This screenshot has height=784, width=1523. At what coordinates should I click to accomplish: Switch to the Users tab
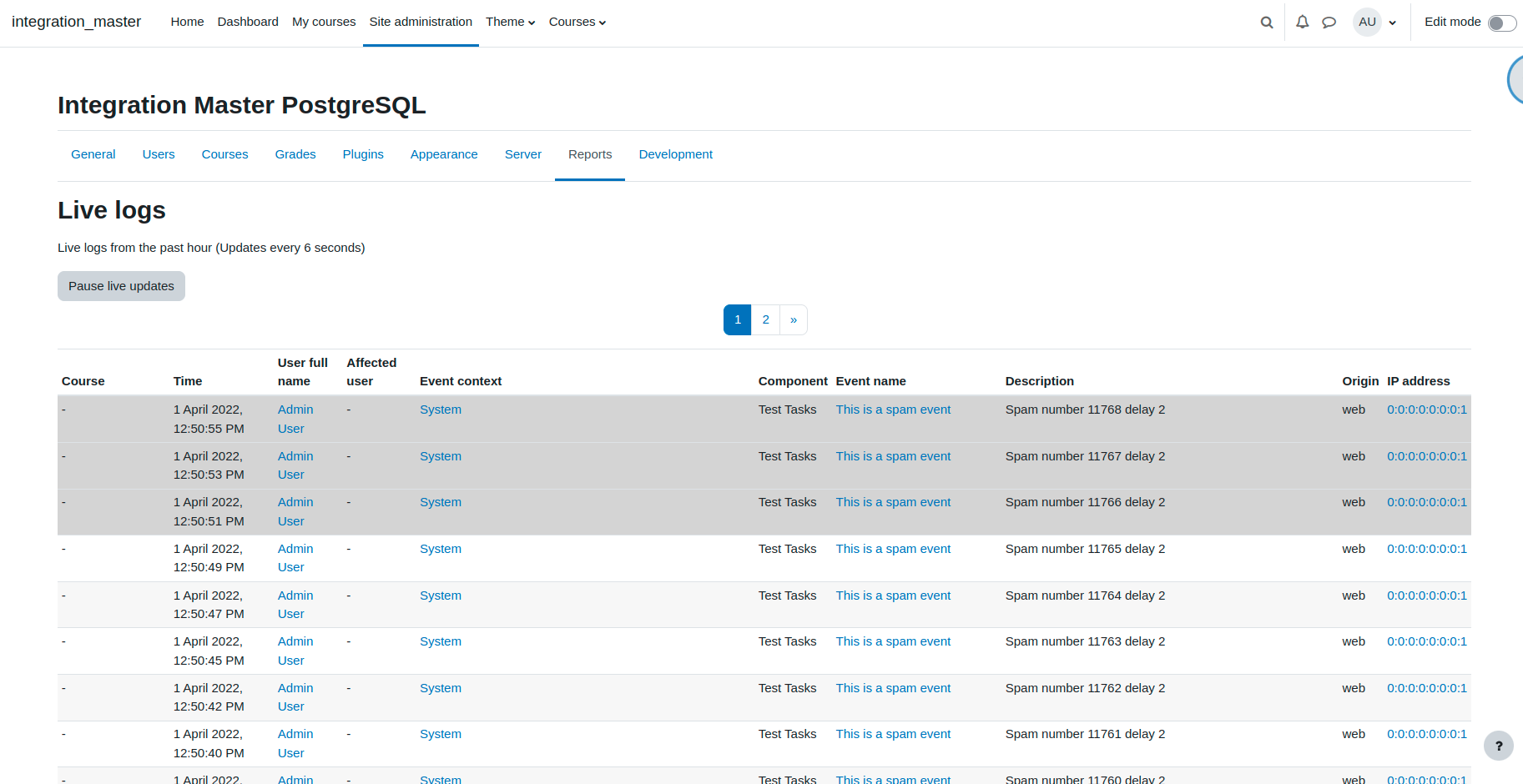coord(159,154)
